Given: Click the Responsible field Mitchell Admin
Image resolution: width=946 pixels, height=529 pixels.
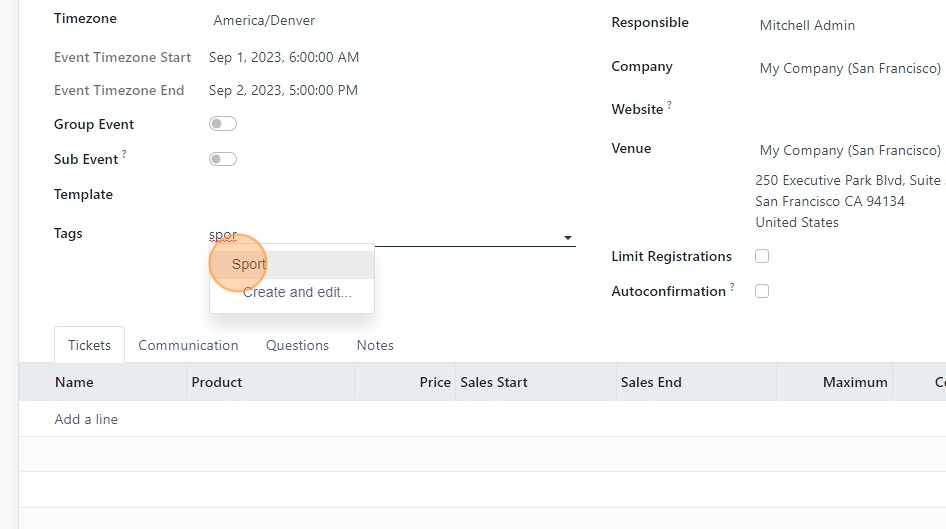Looking at the screenshot, I should [x=807, y=25].
